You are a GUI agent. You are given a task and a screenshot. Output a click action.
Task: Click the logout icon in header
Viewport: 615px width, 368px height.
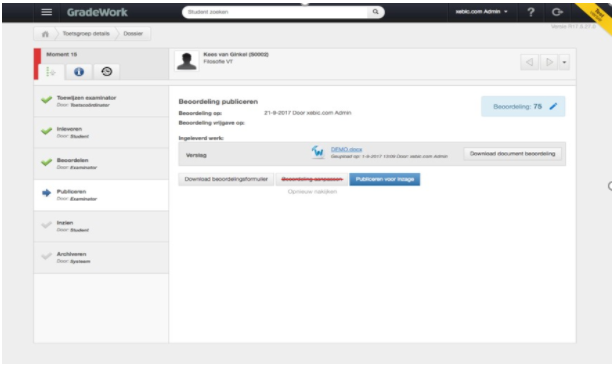[557, 12]
